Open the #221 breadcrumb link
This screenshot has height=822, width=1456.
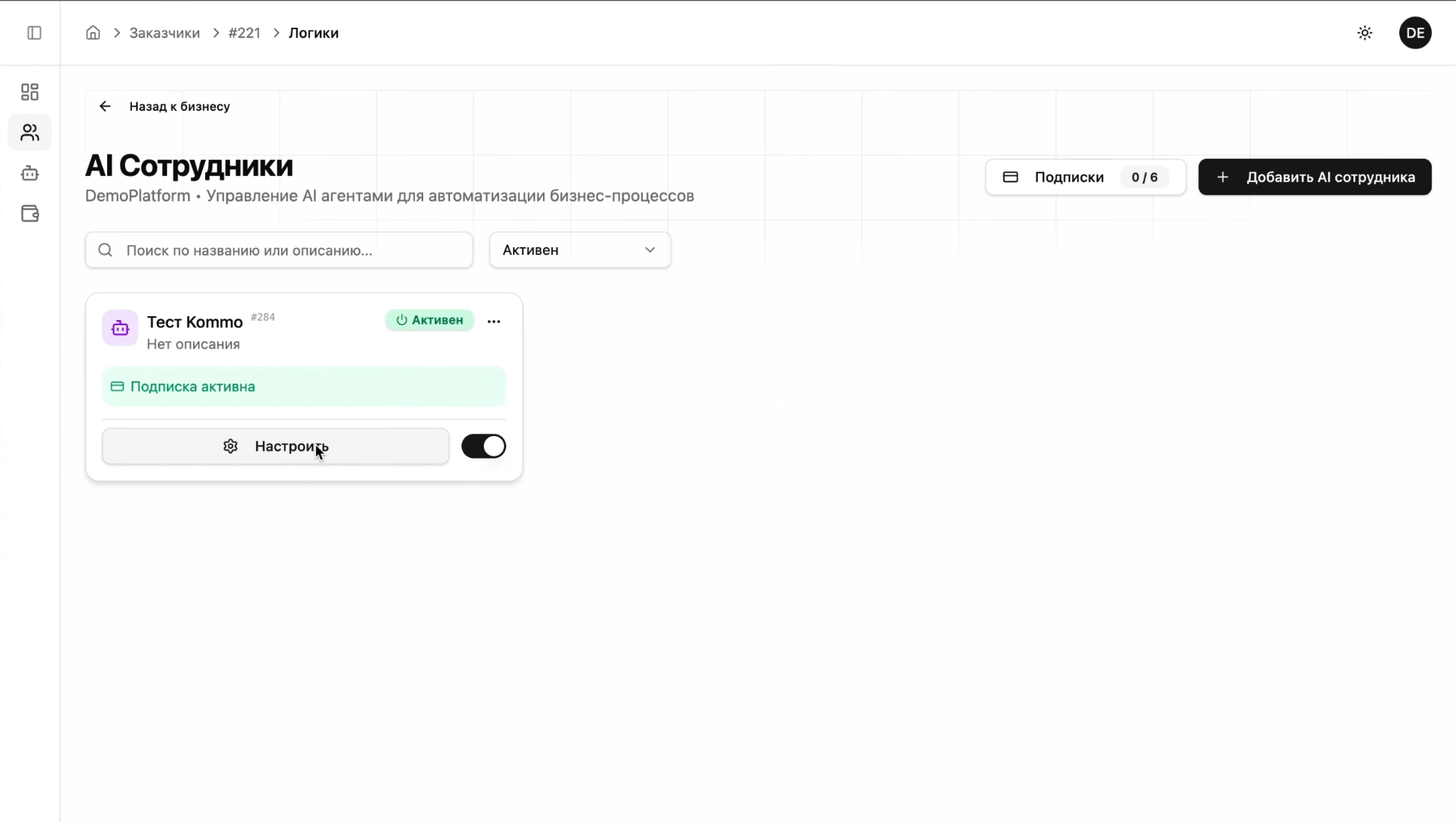tap(244, 33)
